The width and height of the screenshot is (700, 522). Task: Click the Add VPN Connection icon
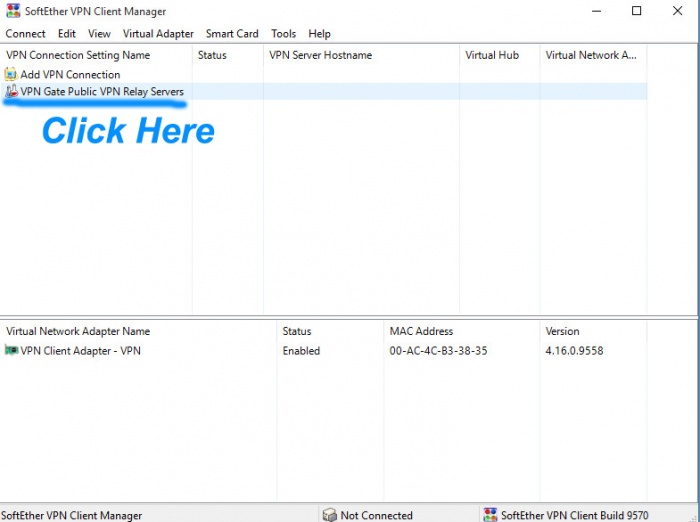[11, 74]
